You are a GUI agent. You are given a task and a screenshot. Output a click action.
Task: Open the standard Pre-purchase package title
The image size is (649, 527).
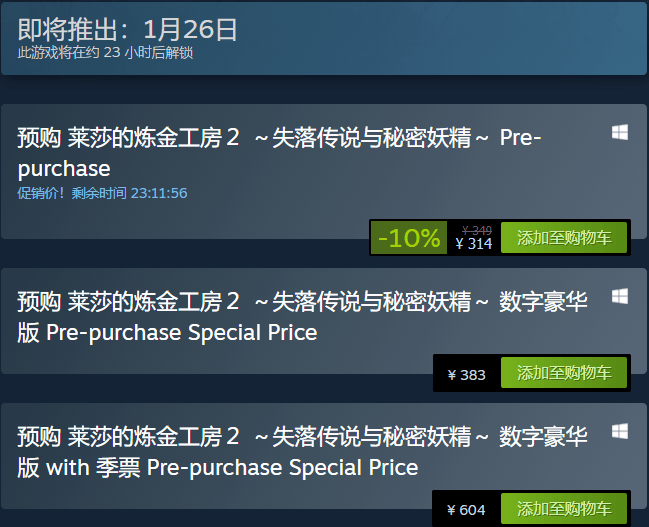tap(278, 151)
